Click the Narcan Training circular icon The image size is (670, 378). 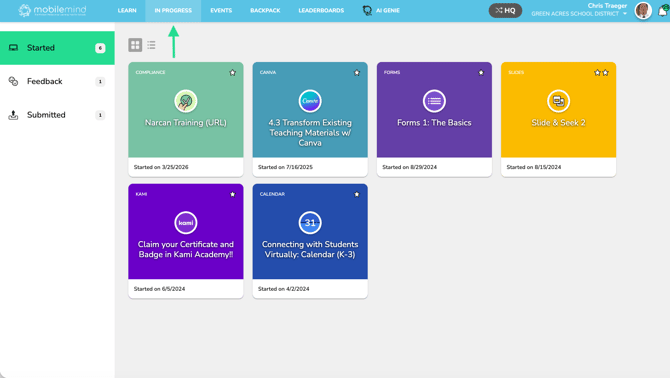(185, 101)
